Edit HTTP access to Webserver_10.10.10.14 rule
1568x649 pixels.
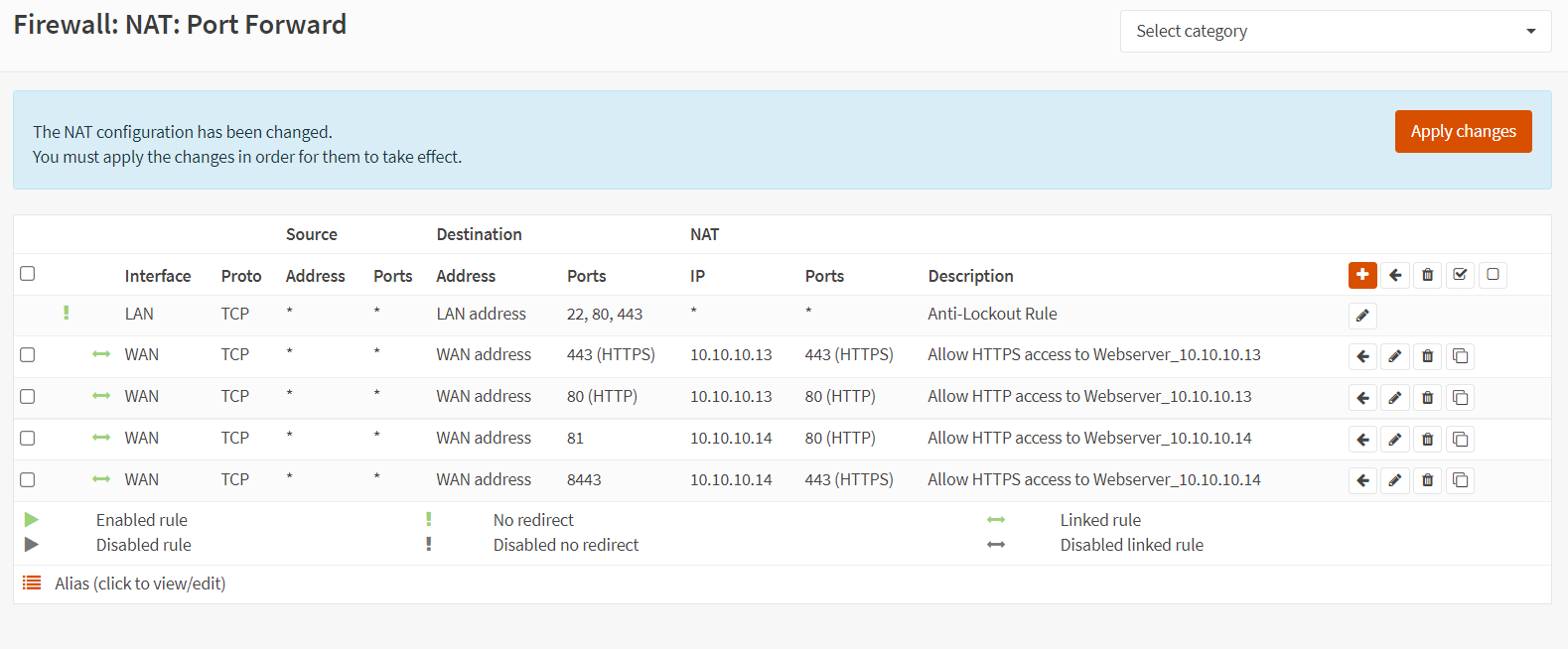click(1395, 440)
